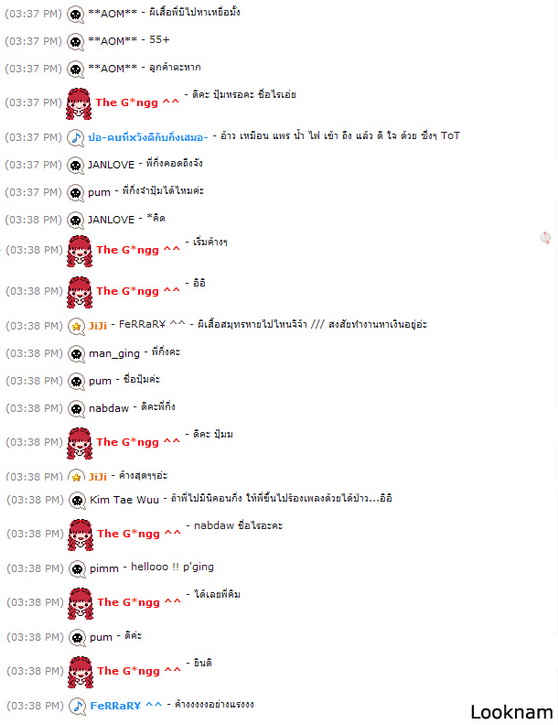Image resolution: width=558 pixels, height=725 pixels.
Task: Open the blue FeRRaR¥ ^^ username at bottom
Action: tap(126, 706)
